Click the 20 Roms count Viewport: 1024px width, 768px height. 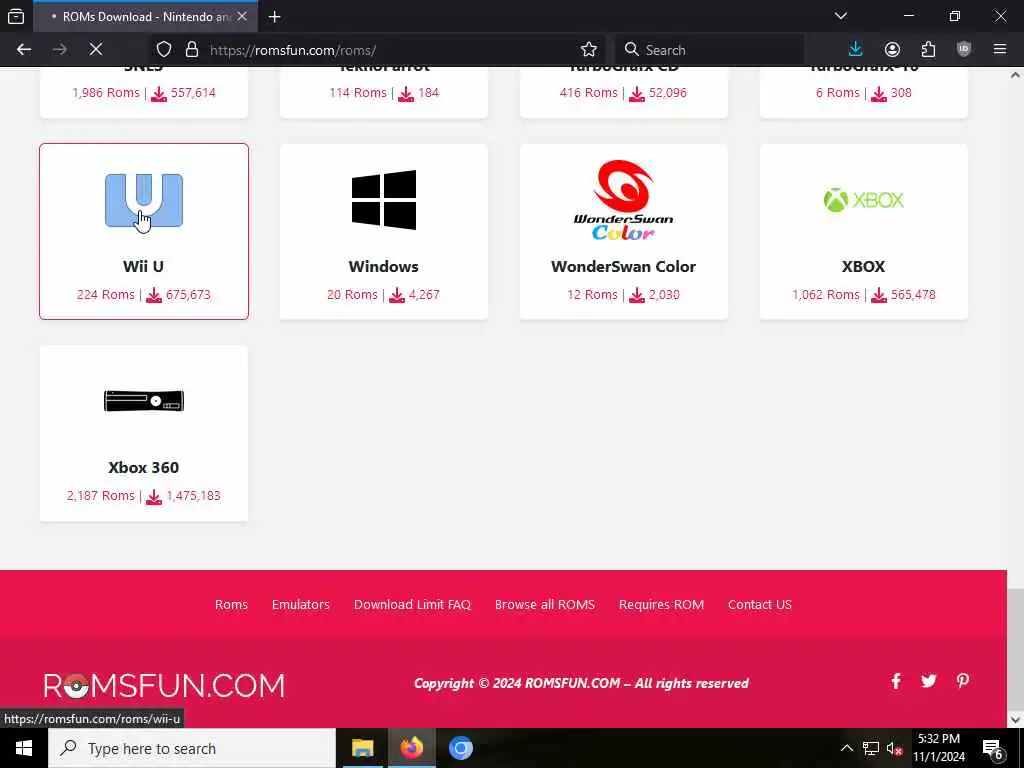tap(352, 295)
